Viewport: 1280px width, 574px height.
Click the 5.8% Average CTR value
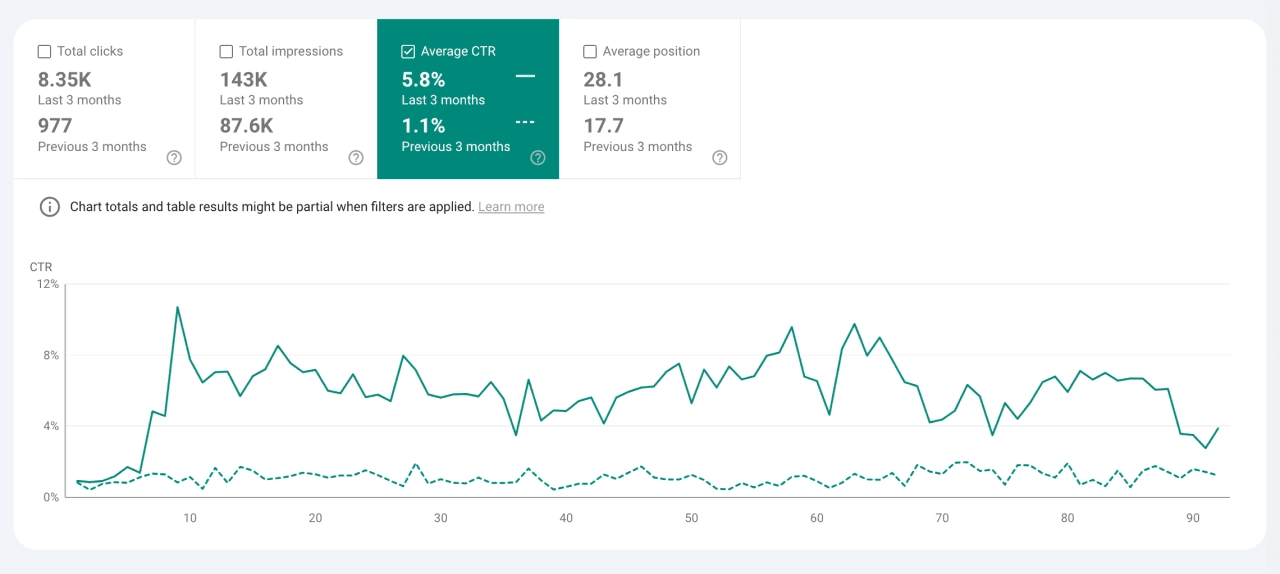tap(424, 80)
